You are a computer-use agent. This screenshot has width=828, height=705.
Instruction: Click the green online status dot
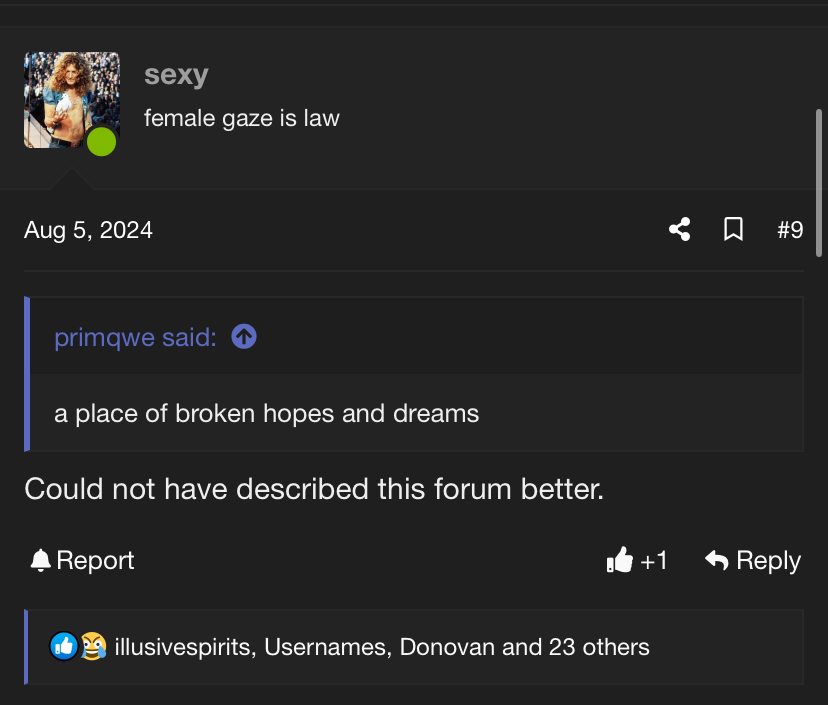[x=101, y=141]
